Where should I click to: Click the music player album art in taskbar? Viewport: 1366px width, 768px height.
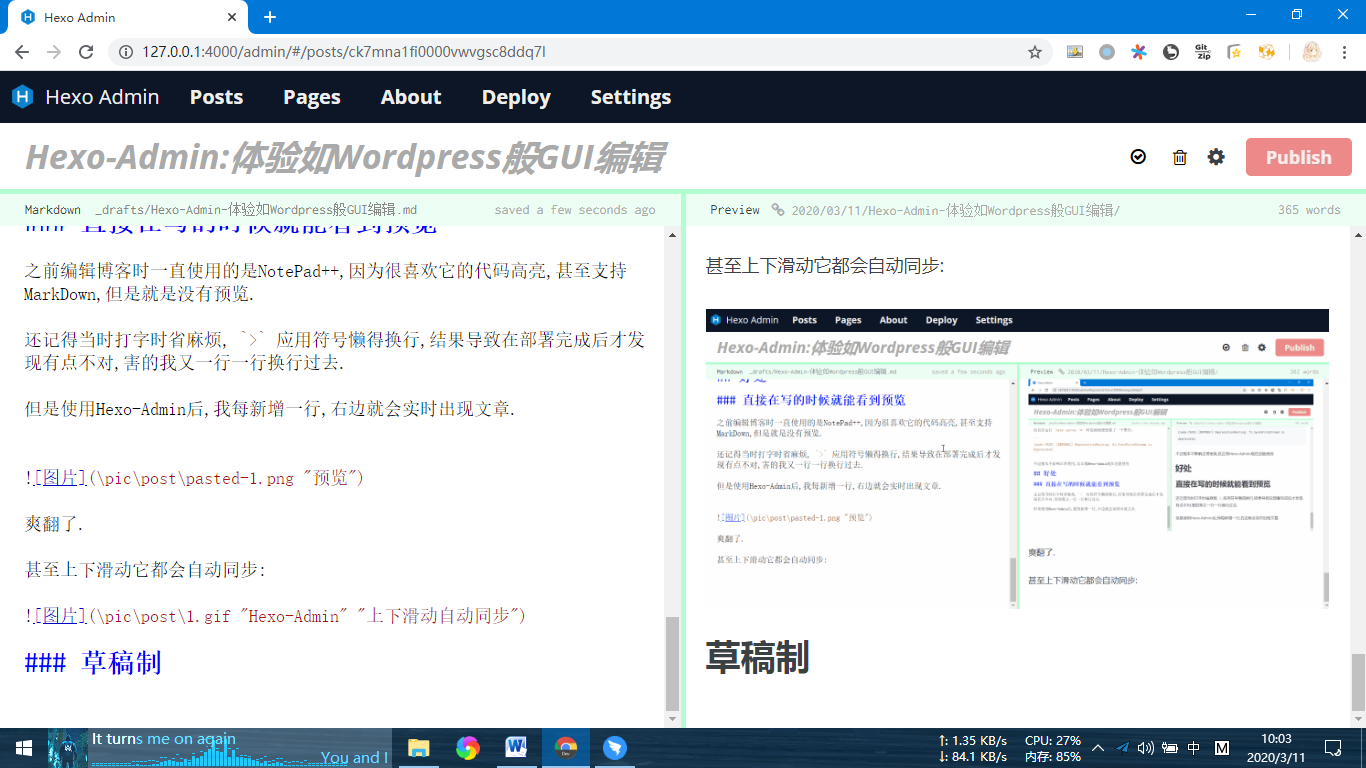[x=68, y=748]
